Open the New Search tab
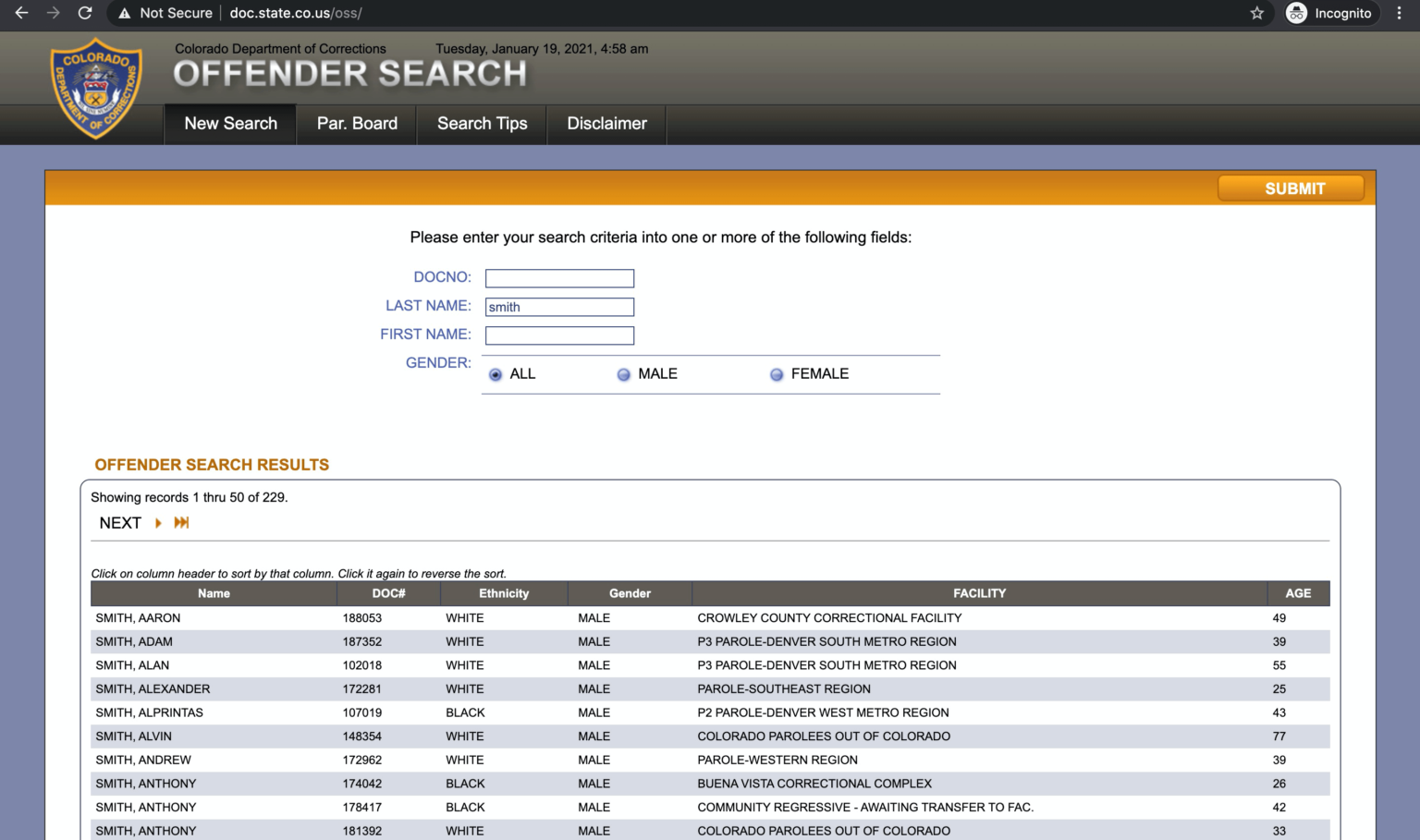This screenshot has width=1420, height=840. click(x=230, y=124)
